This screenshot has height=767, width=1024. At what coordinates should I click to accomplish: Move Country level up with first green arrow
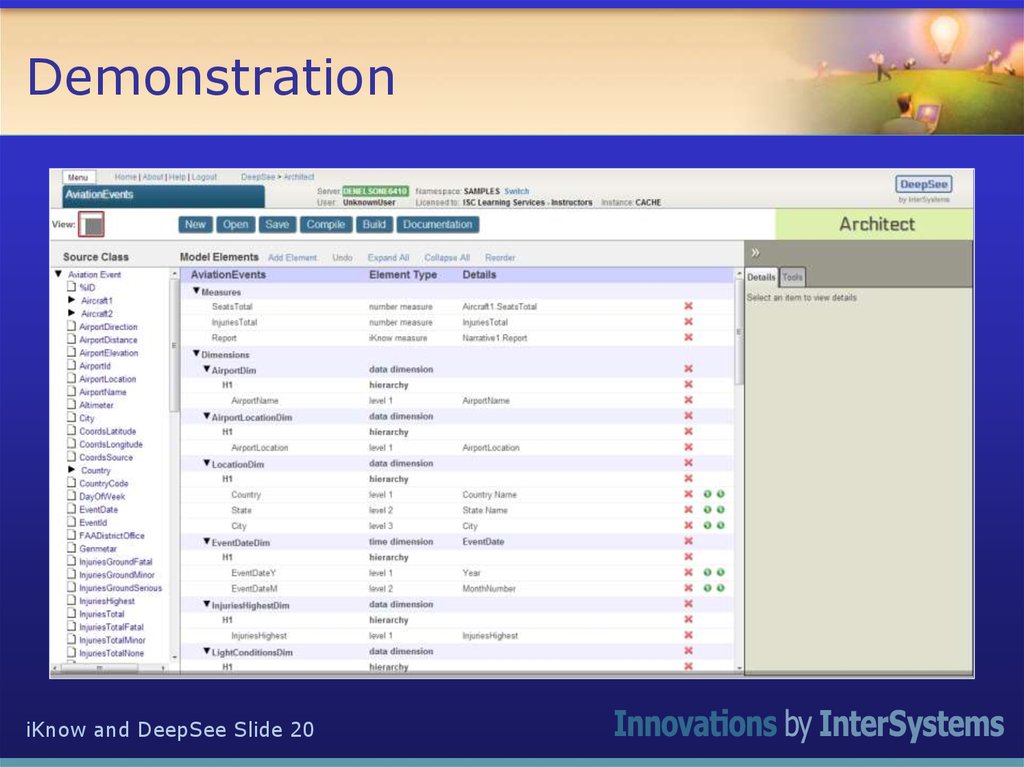707,494
